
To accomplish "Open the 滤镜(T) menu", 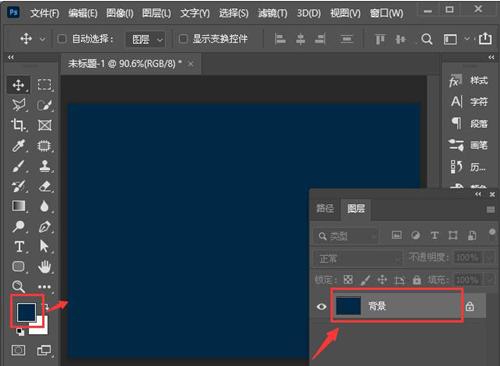I will (x=272, y=13).
